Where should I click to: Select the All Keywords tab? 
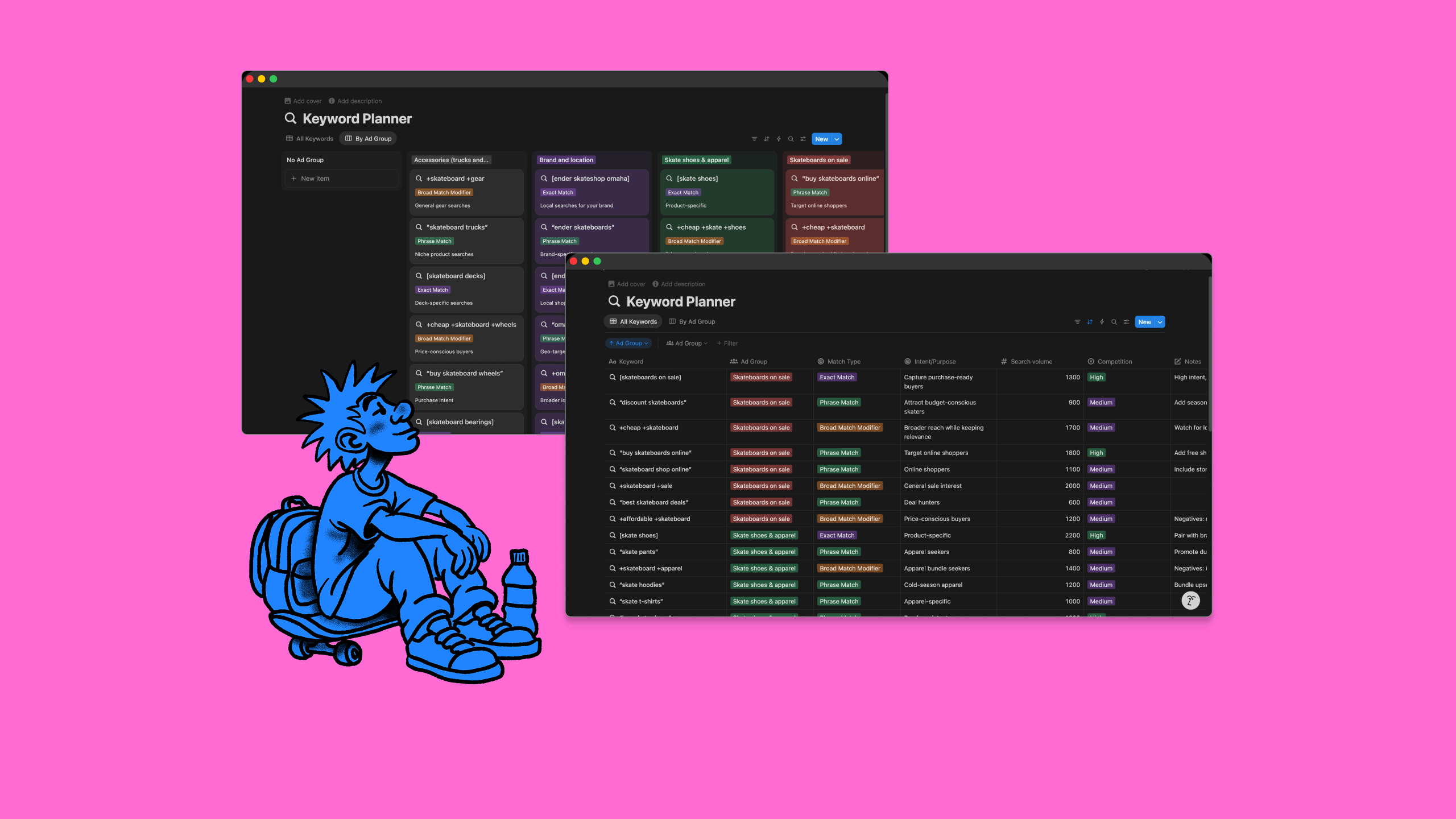pyautogui.click(x=632, y=321)
